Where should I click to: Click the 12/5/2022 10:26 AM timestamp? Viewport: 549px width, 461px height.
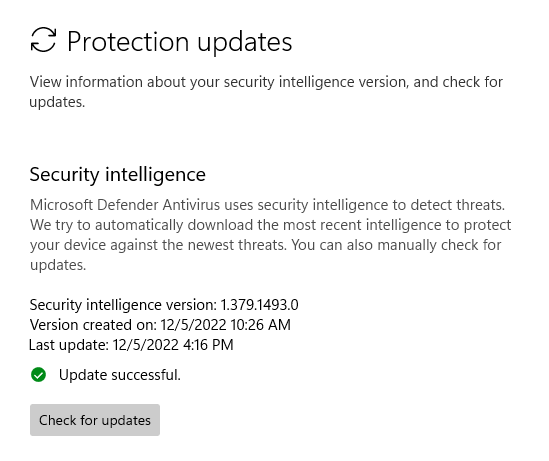click(x=225, y=324)
